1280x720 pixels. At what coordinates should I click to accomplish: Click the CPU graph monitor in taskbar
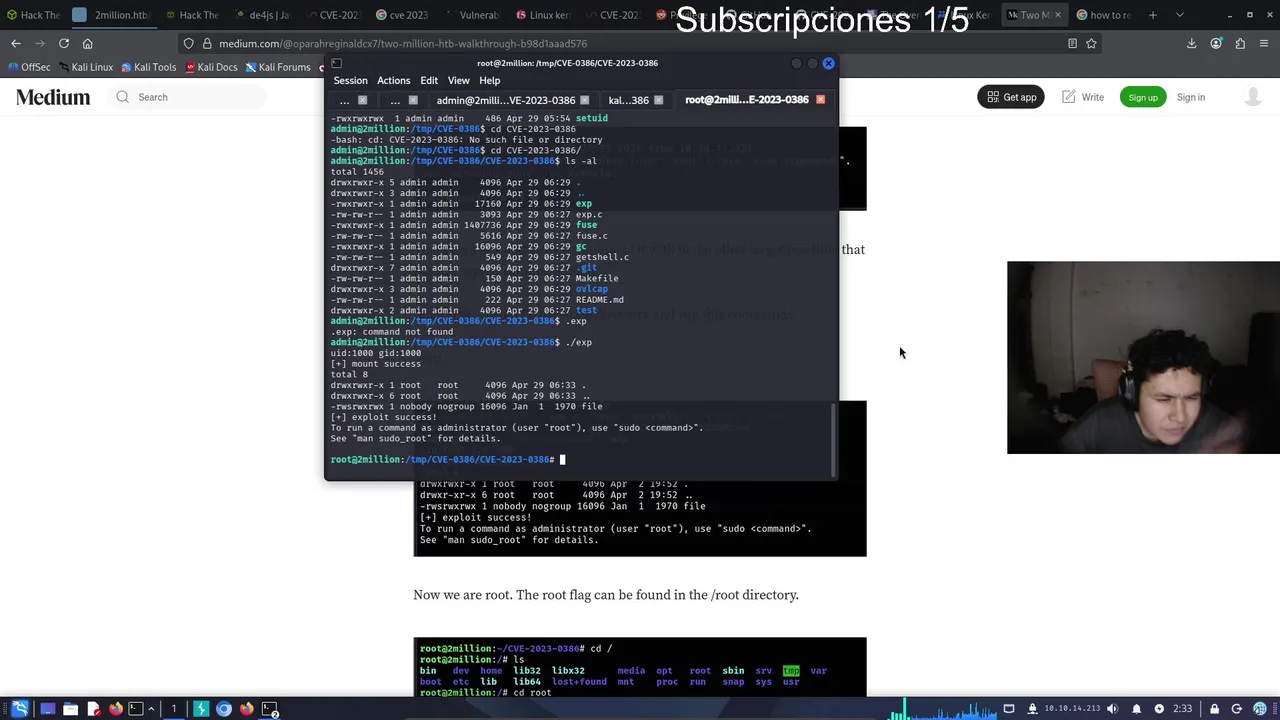click(x=942, y=709)
